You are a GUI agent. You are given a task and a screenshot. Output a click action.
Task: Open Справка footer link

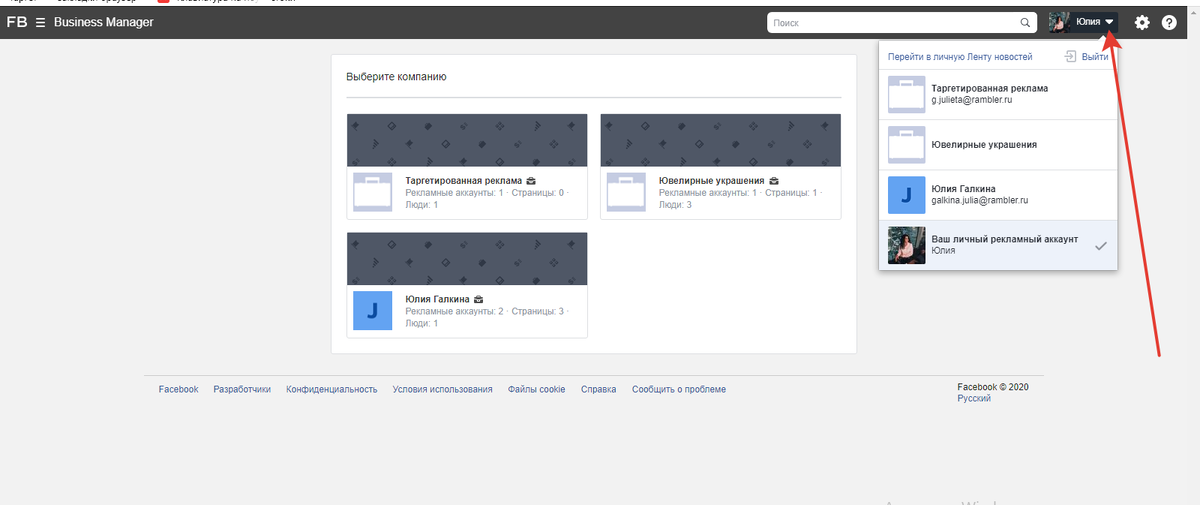click(x=598, y=389)
